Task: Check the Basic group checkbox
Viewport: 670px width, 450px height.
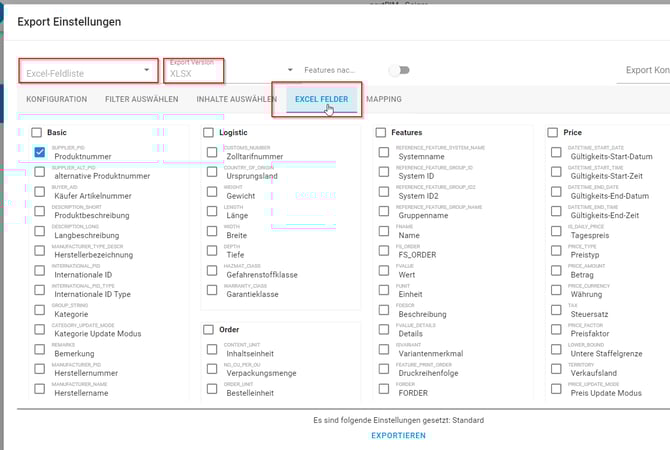Action: click(37, 132)
